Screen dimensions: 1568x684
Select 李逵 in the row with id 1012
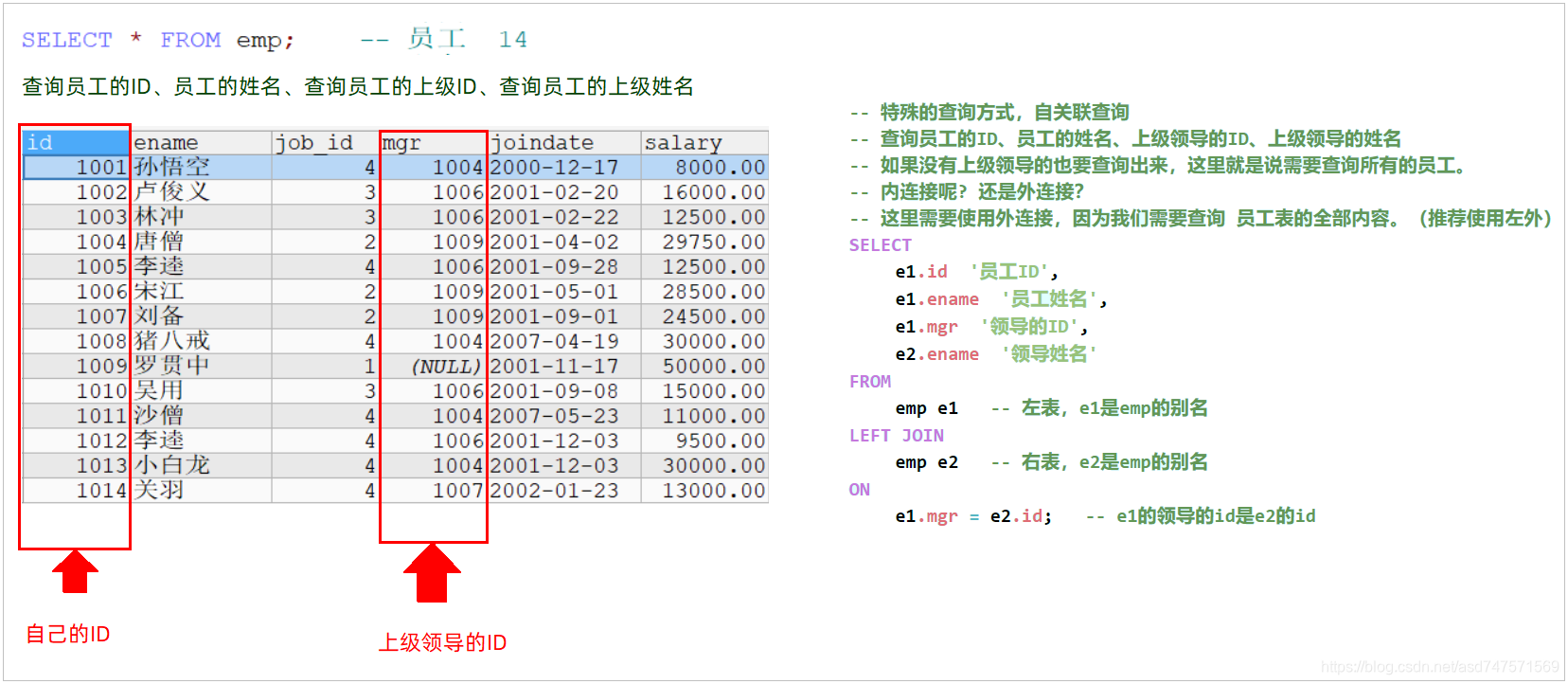[x=201, y=441]
